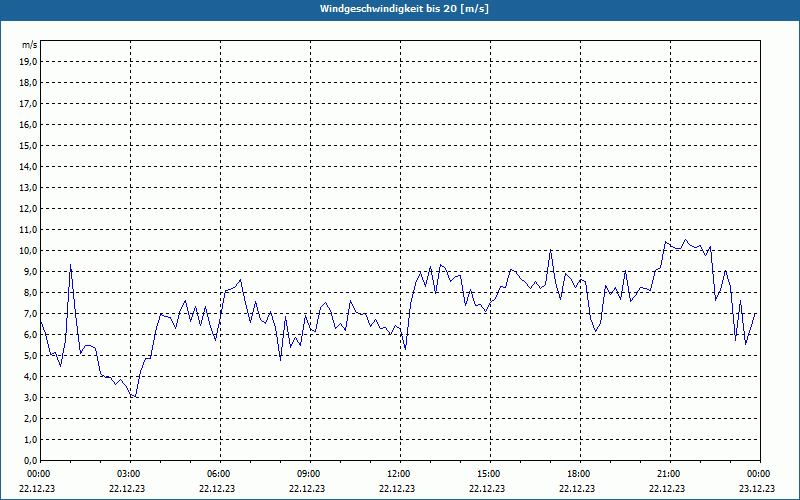Click the 03:00 time label
Screen dimensions: 800x500
(x=129, y=474)
